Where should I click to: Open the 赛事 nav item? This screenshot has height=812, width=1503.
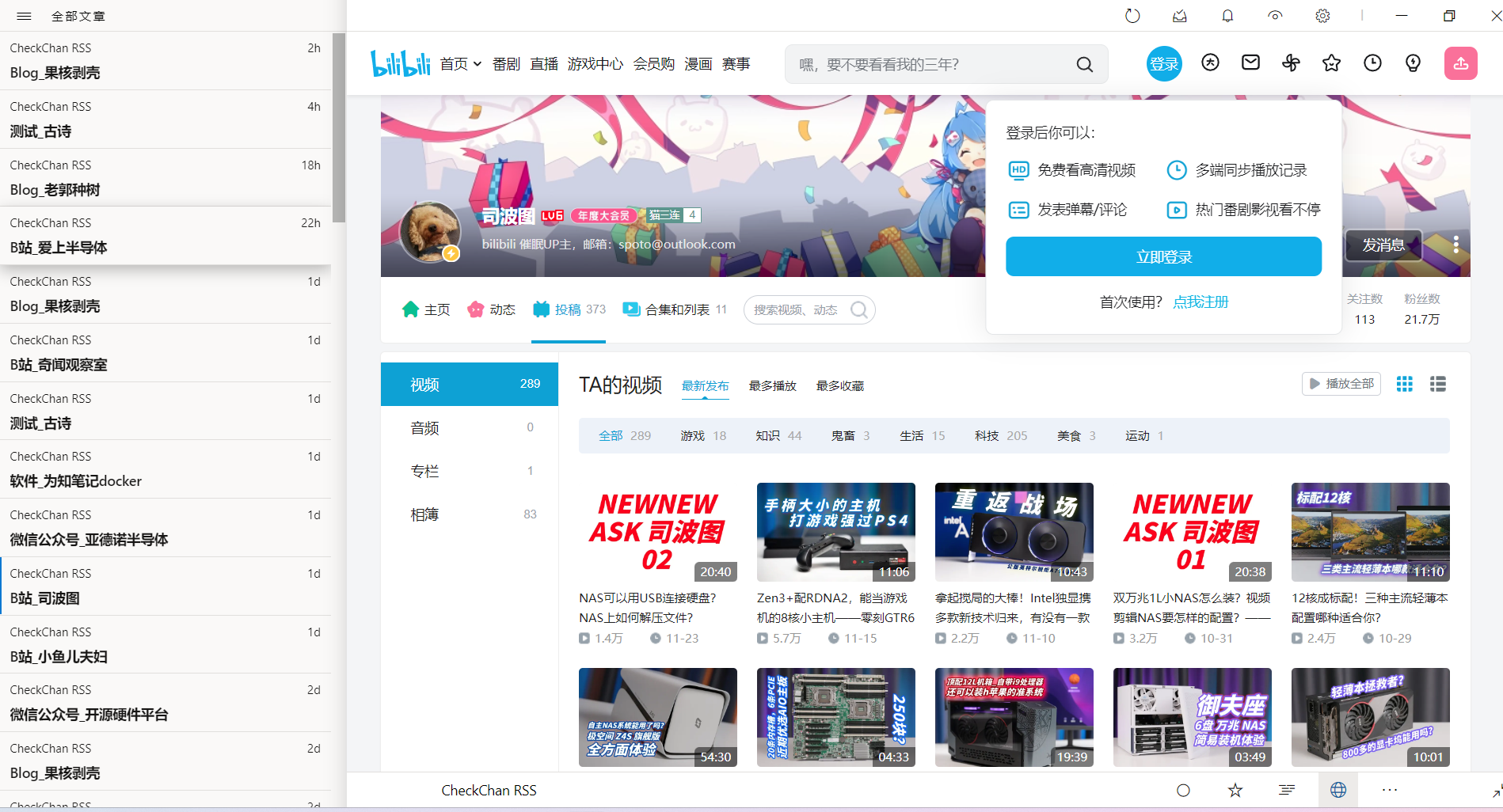[736, 64]
